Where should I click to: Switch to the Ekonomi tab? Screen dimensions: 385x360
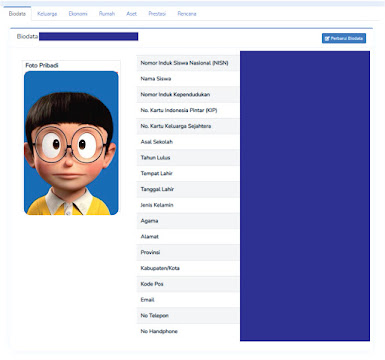coord(78,14)
